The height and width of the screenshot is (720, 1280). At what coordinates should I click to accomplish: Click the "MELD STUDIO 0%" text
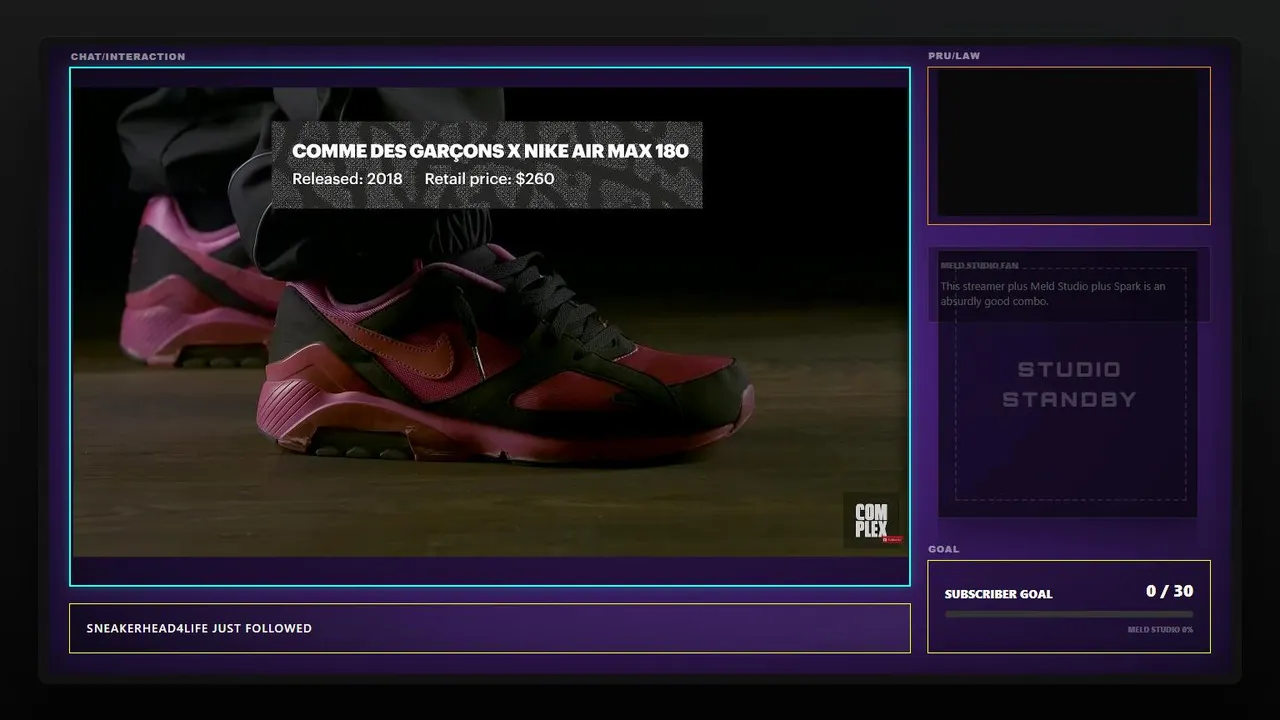tap(1160, 630)
